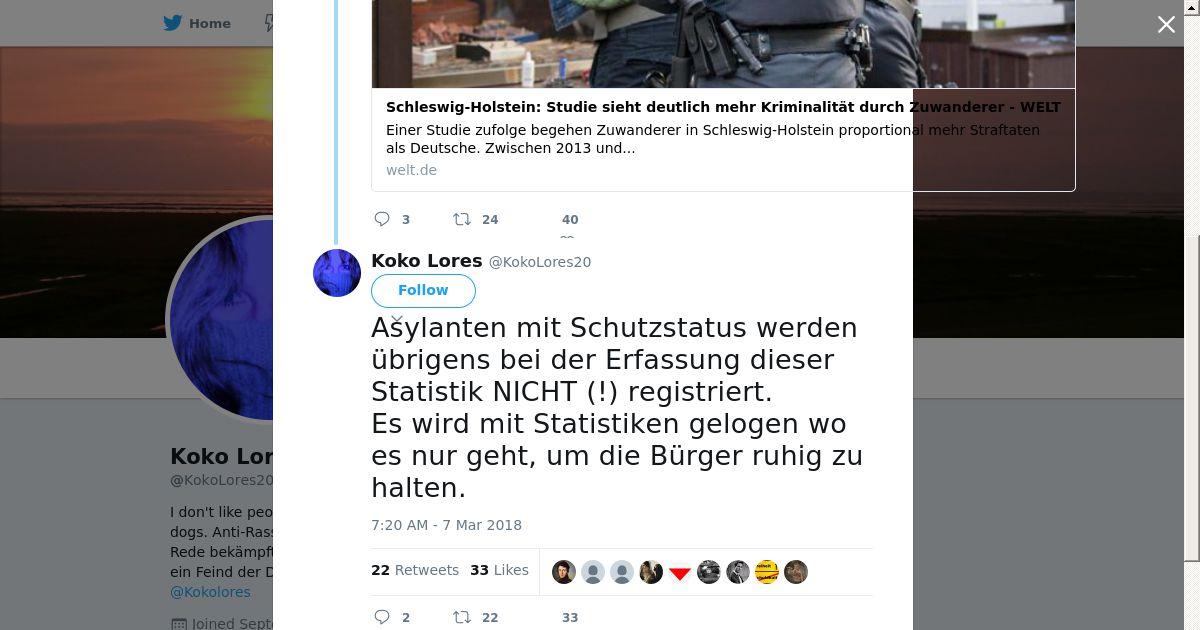Click the yellow liker avatar
1200x630 pixels.
pos(767,572)
